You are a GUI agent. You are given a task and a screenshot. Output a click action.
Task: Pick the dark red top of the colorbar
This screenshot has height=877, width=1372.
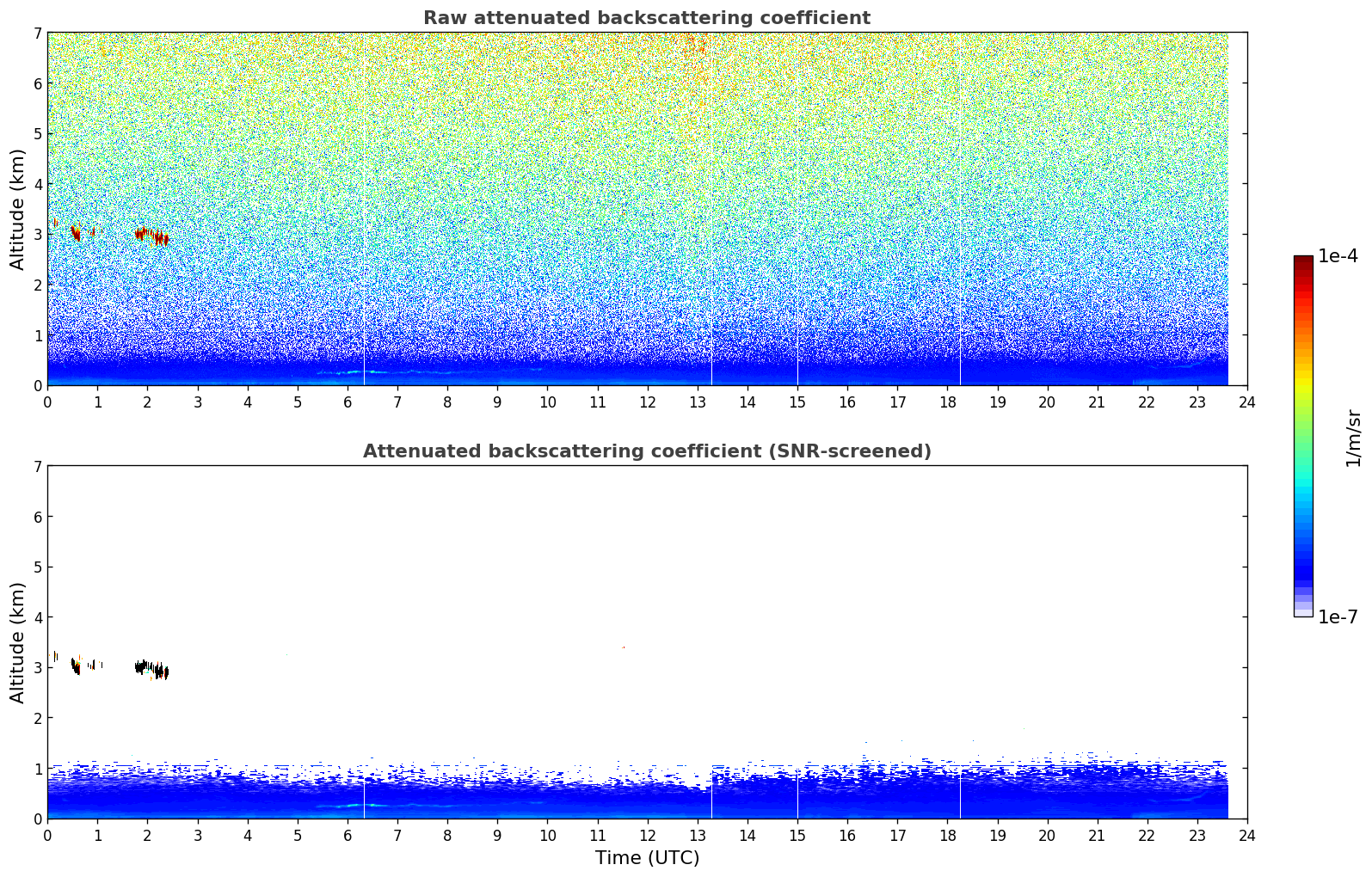1302,262
